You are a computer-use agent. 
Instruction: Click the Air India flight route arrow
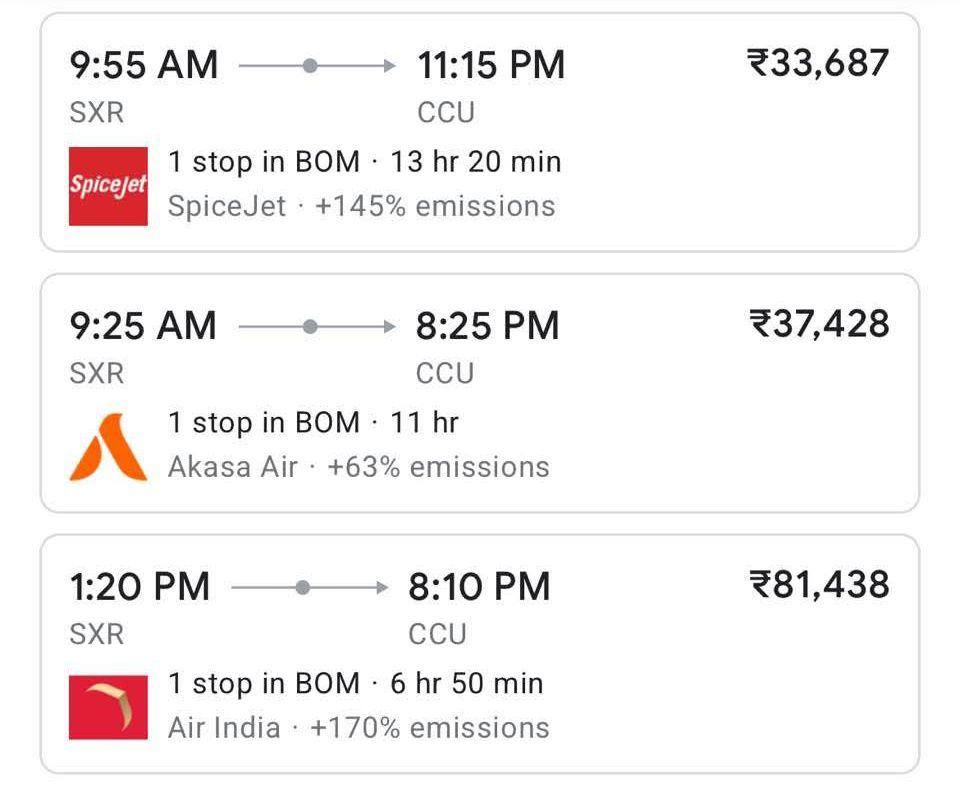click(x=309, y=588)
